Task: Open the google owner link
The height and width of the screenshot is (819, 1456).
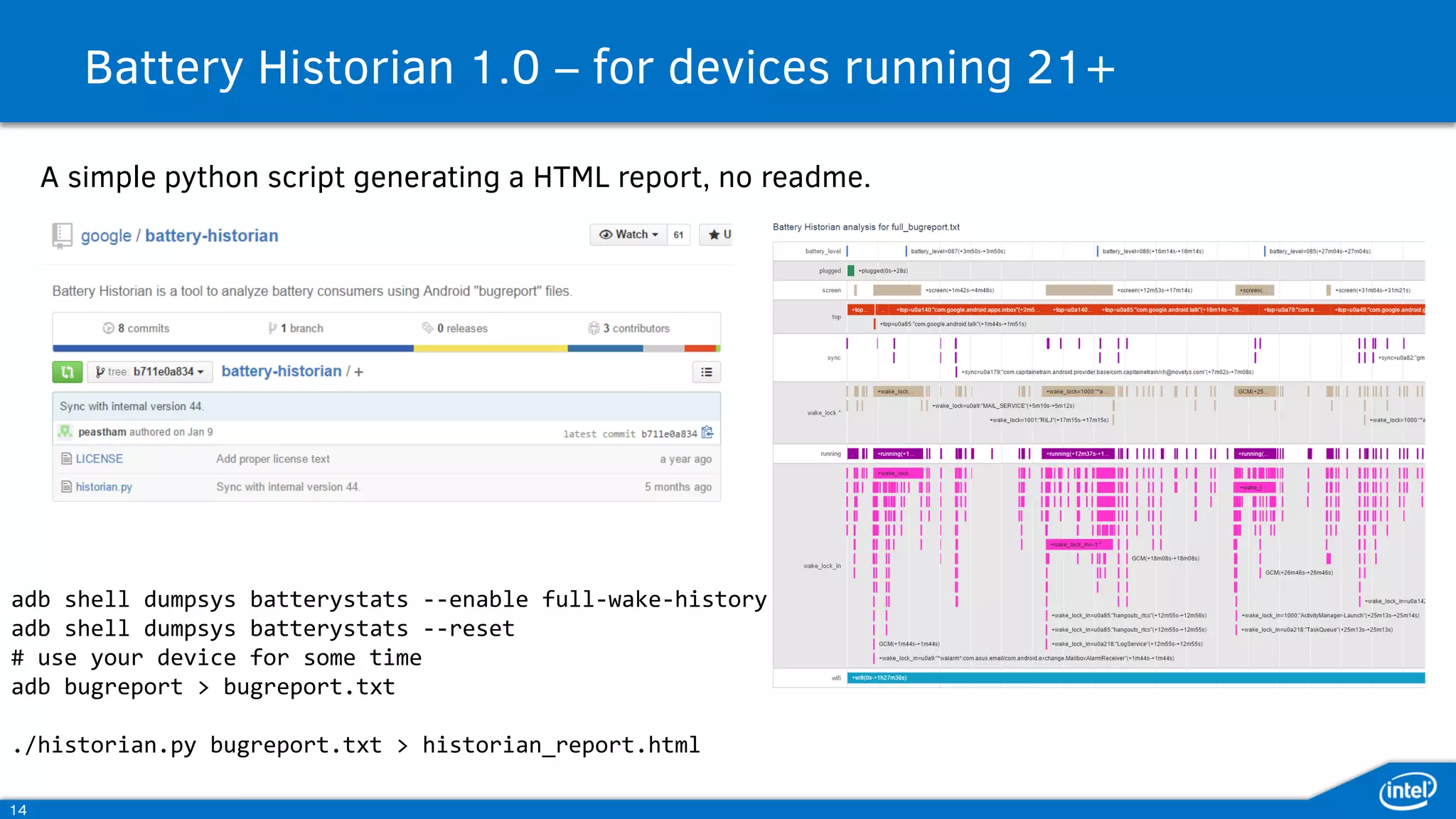Action: click(106, 236)
